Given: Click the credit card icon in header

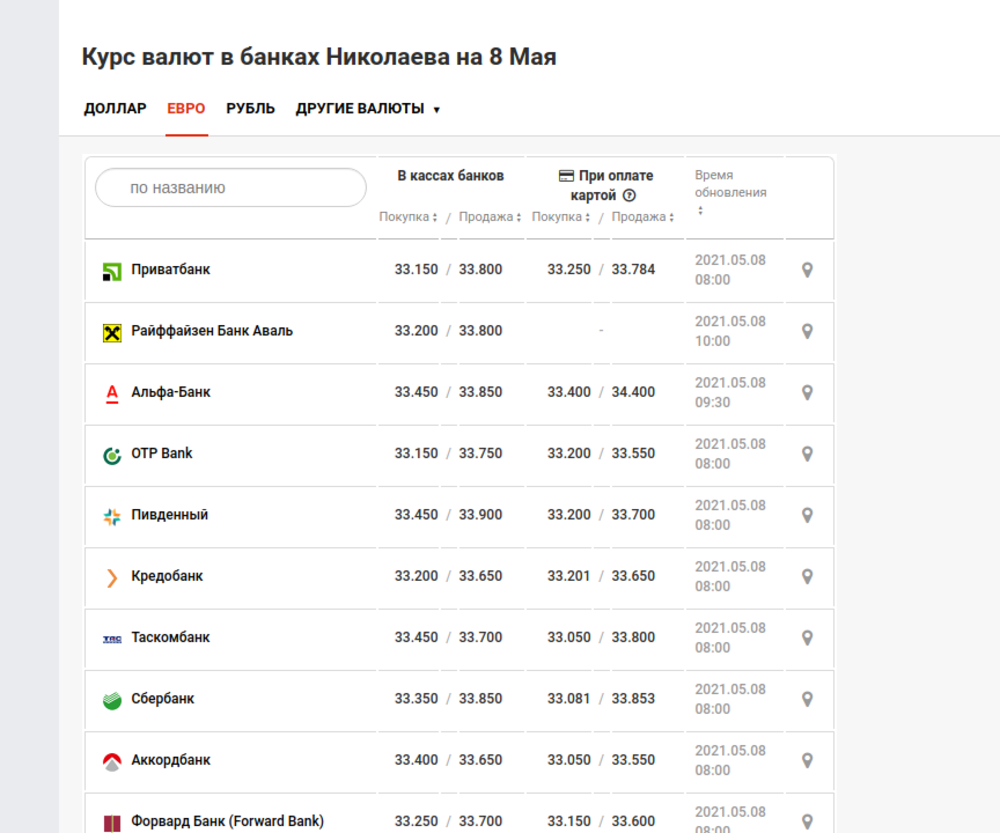Looking at the screenshot, I should click(x=566, y=175).
